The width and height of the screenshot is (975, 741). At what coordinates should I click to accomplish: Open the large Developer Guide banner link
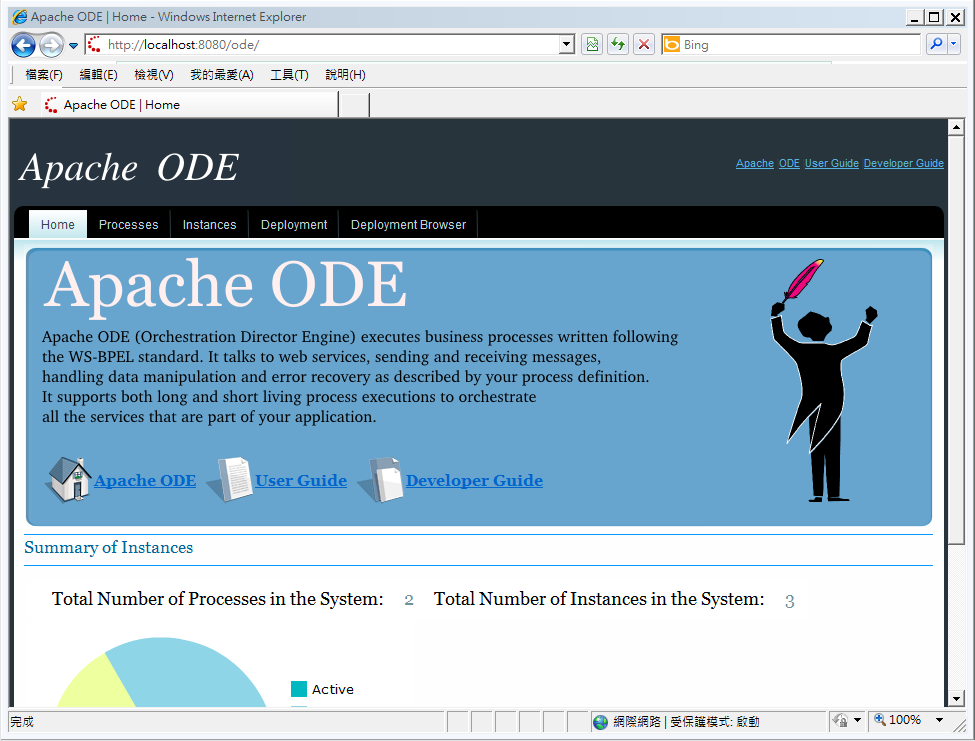pos(474,481)
